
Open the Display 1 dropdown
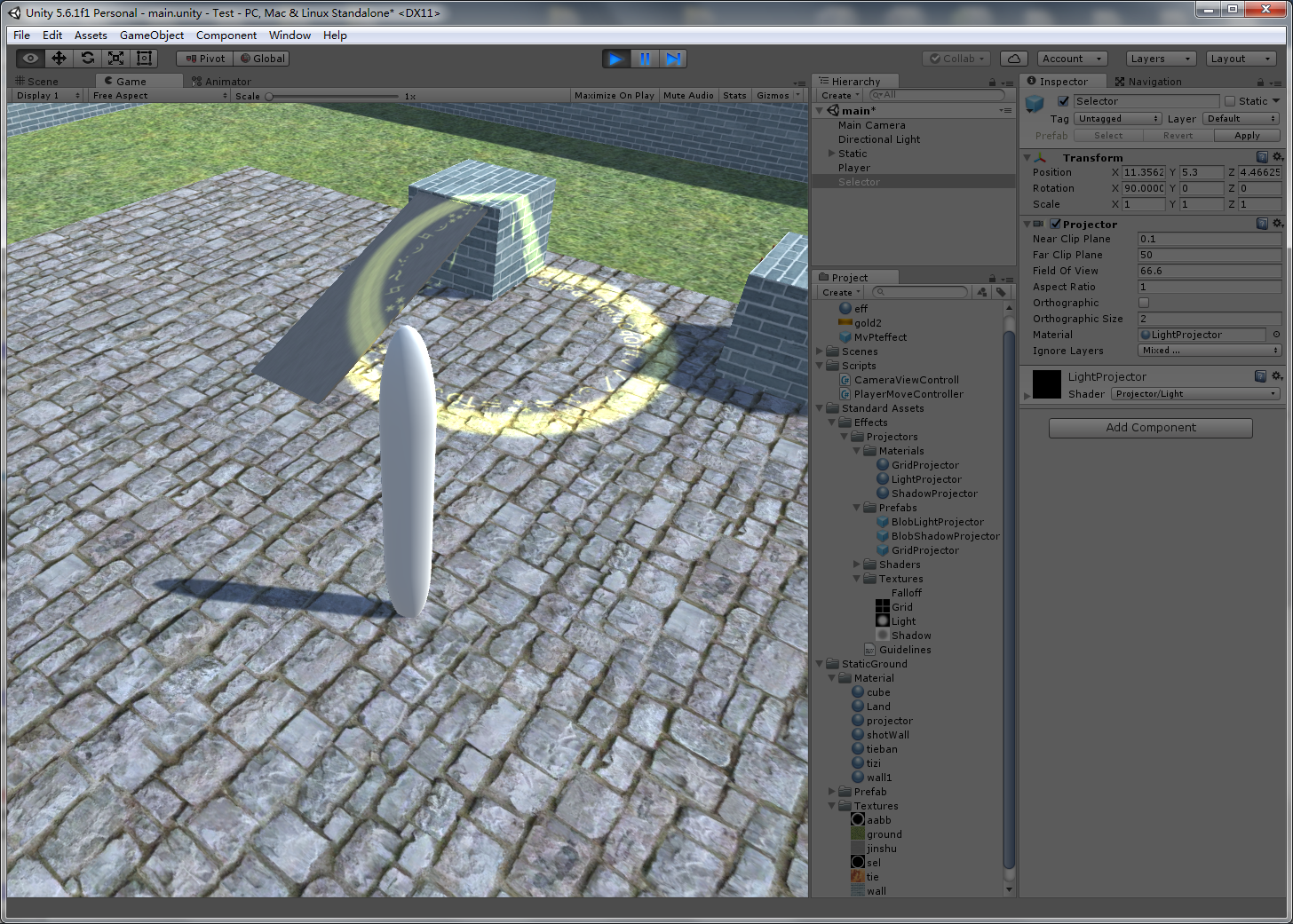click(48, 96)
